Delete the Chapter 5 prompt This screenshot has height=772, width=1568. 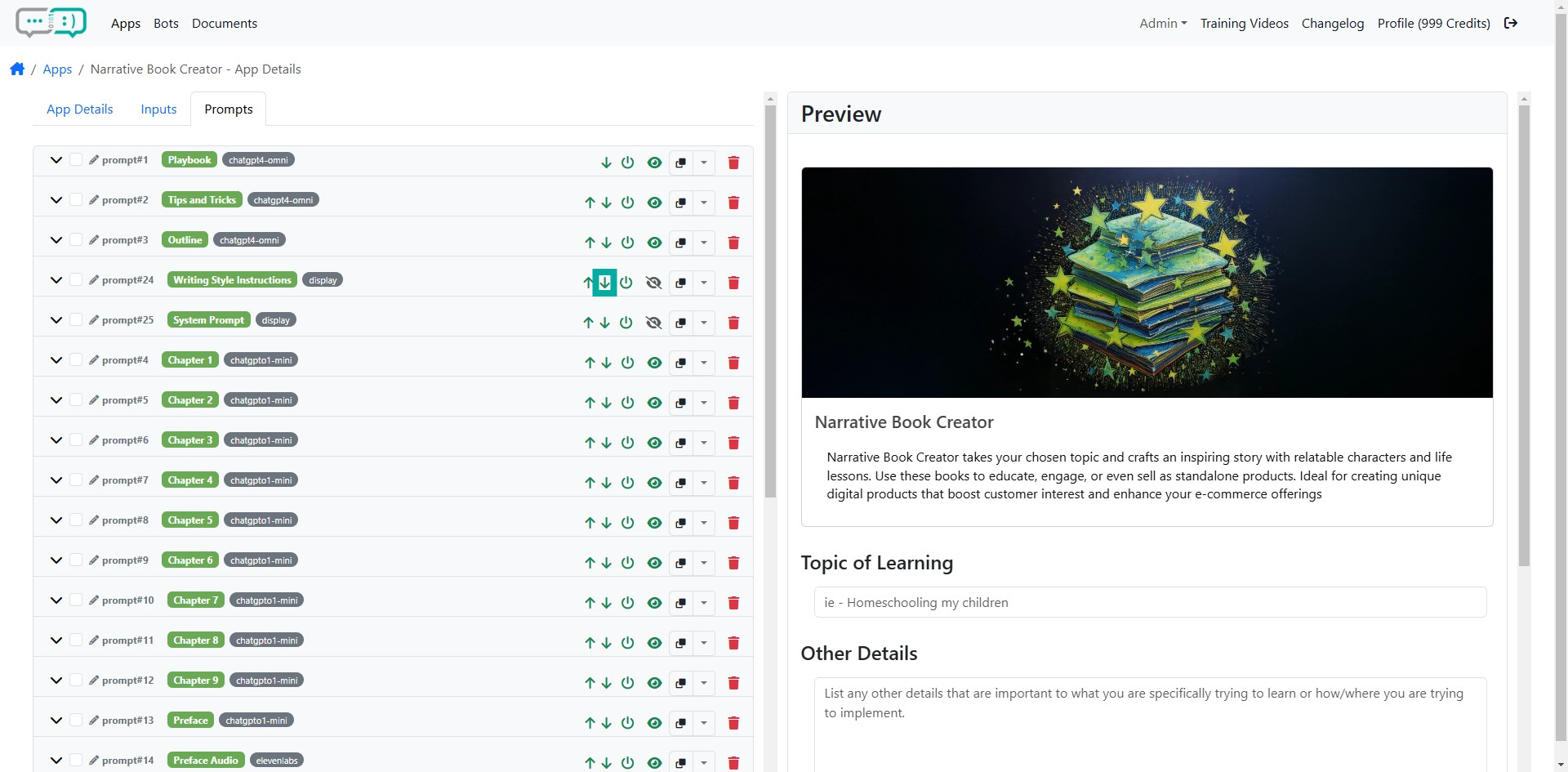(x=733, y=523)
